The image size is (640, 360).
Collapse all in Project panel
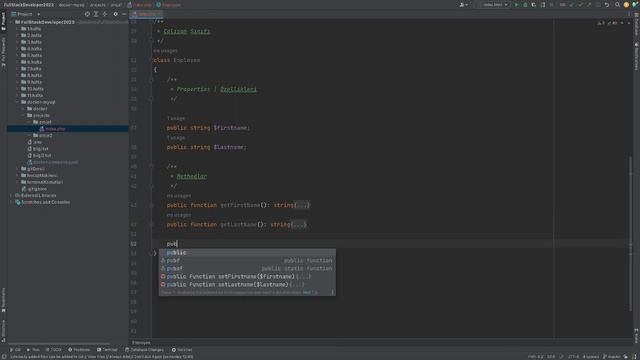[105, 14]
